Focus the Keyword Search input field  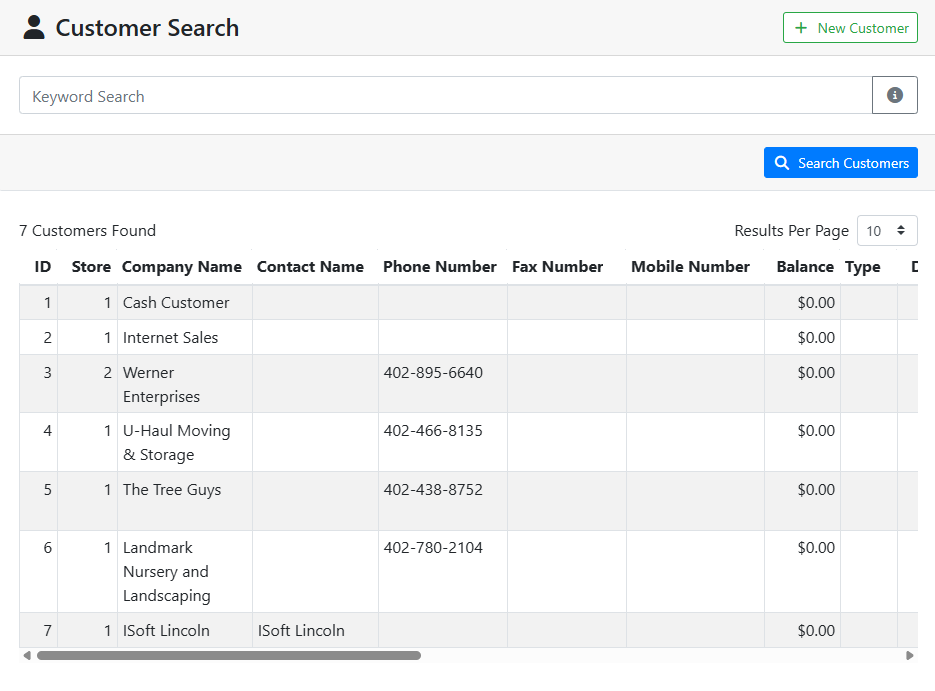pos(445,96)
